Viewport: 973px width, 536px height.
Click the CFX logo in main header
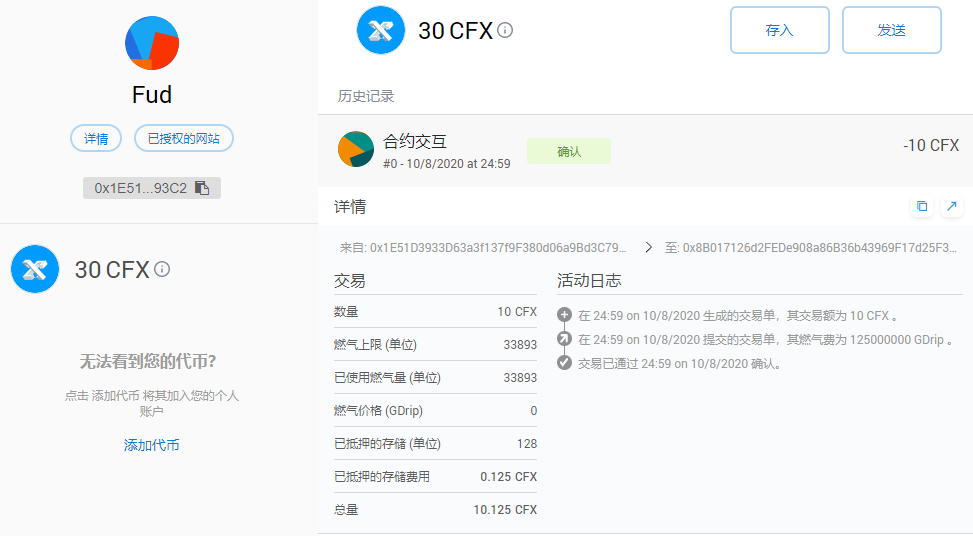(x=381, y=30)
